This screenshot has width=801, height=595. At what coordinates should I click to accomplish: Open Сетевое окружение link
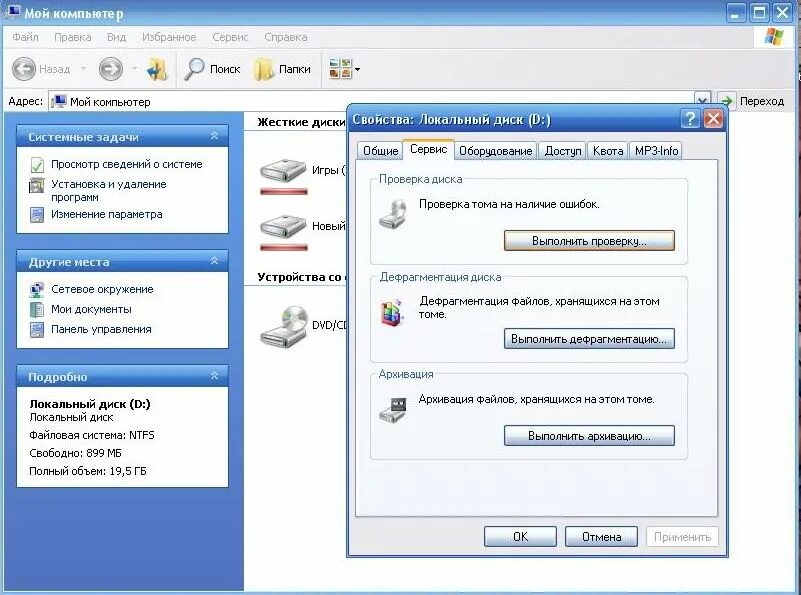coord(102,289)
